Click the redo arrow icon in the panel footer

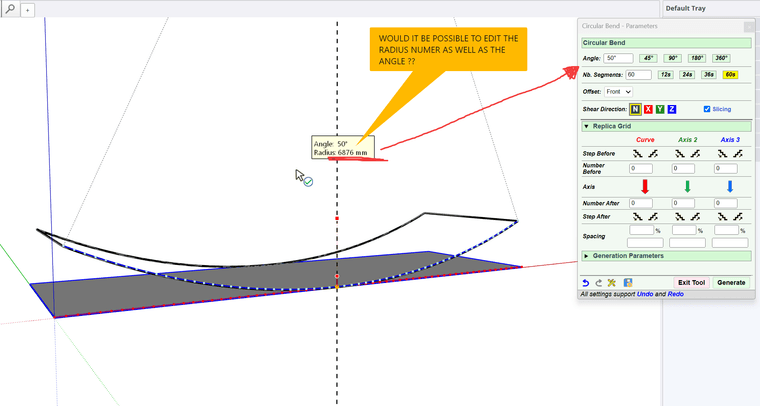tap(599, 282)
